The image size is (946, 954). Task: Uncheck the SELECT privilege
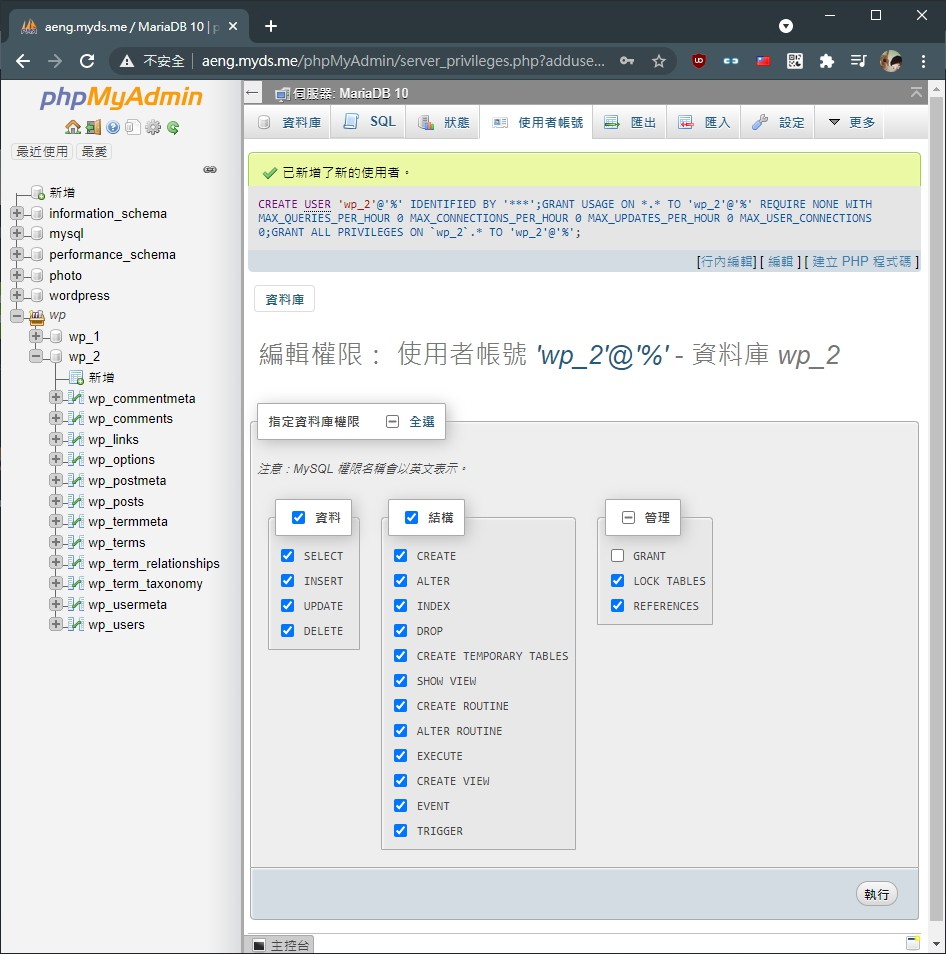point(288,555)
